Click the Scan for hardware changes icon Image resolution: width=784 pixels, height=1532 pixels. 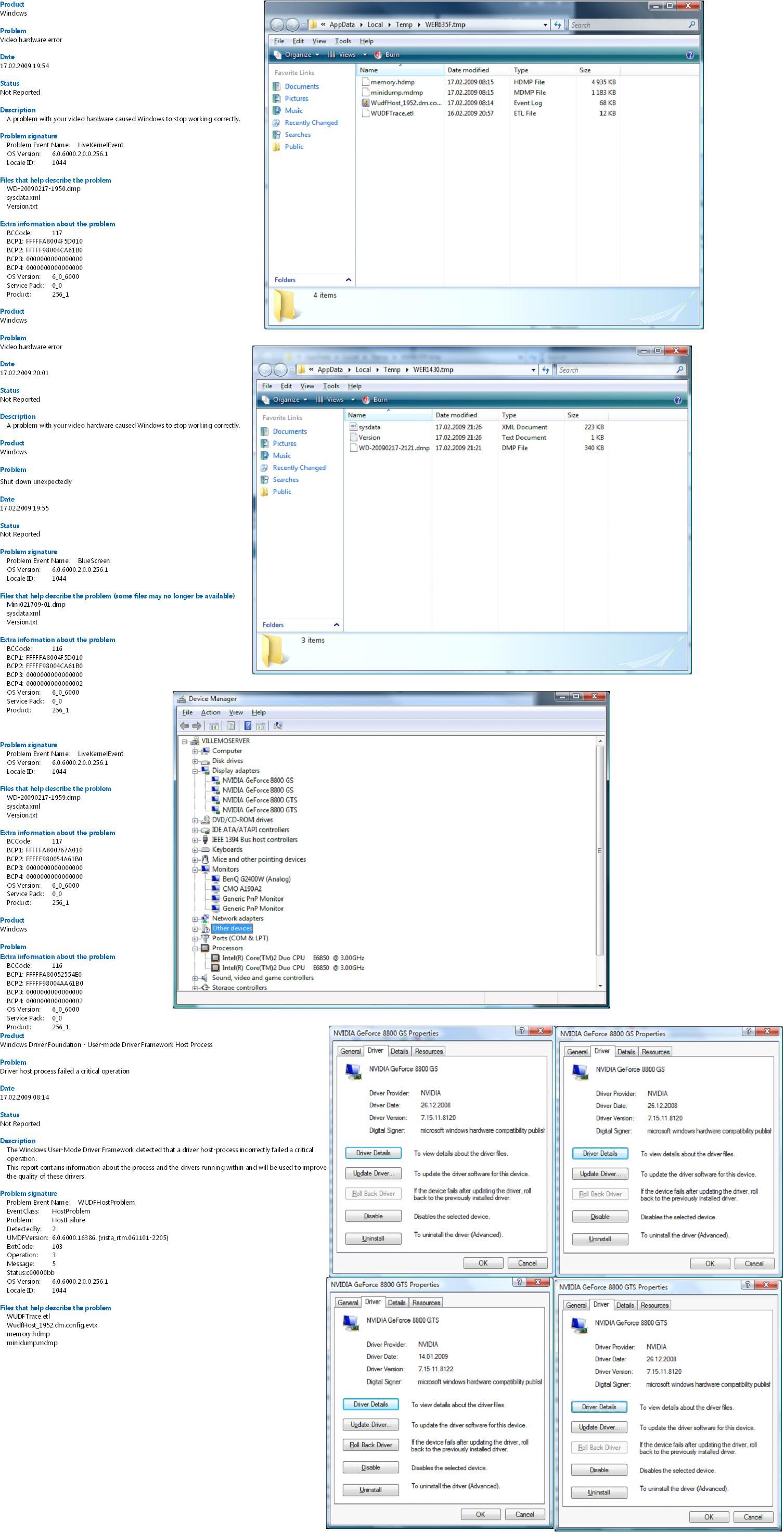[x=278, y=725]
